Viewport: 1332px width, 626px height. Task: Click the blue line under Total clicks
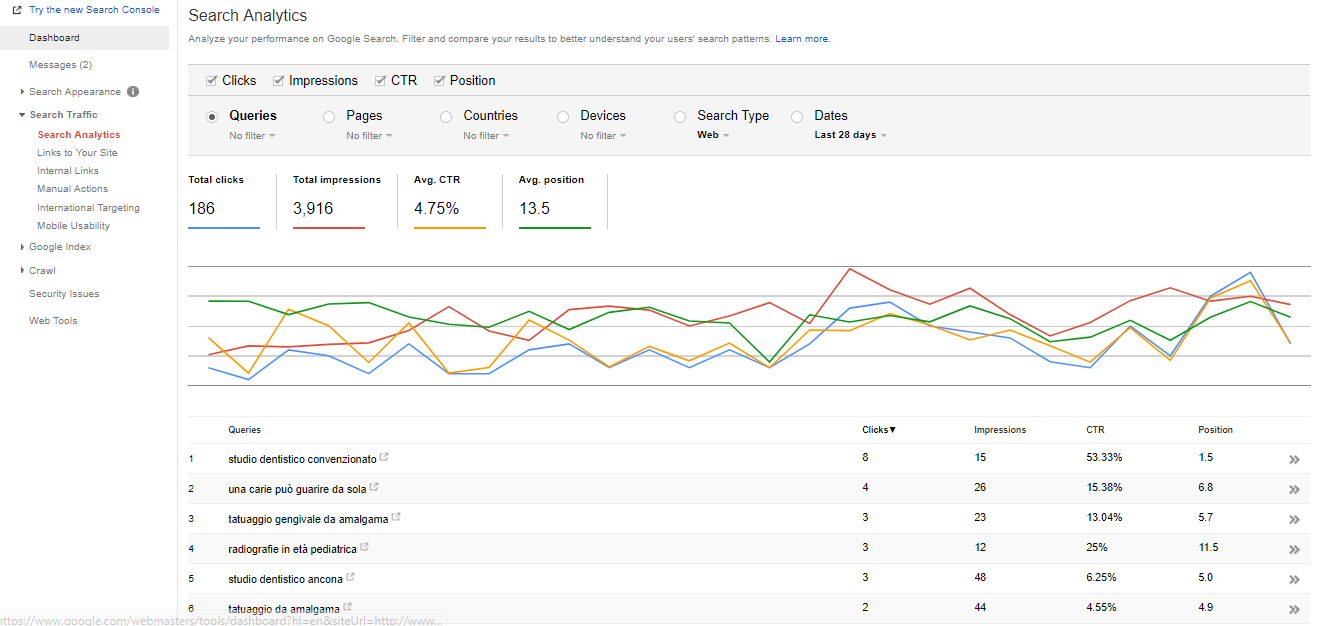coord(224,228)
